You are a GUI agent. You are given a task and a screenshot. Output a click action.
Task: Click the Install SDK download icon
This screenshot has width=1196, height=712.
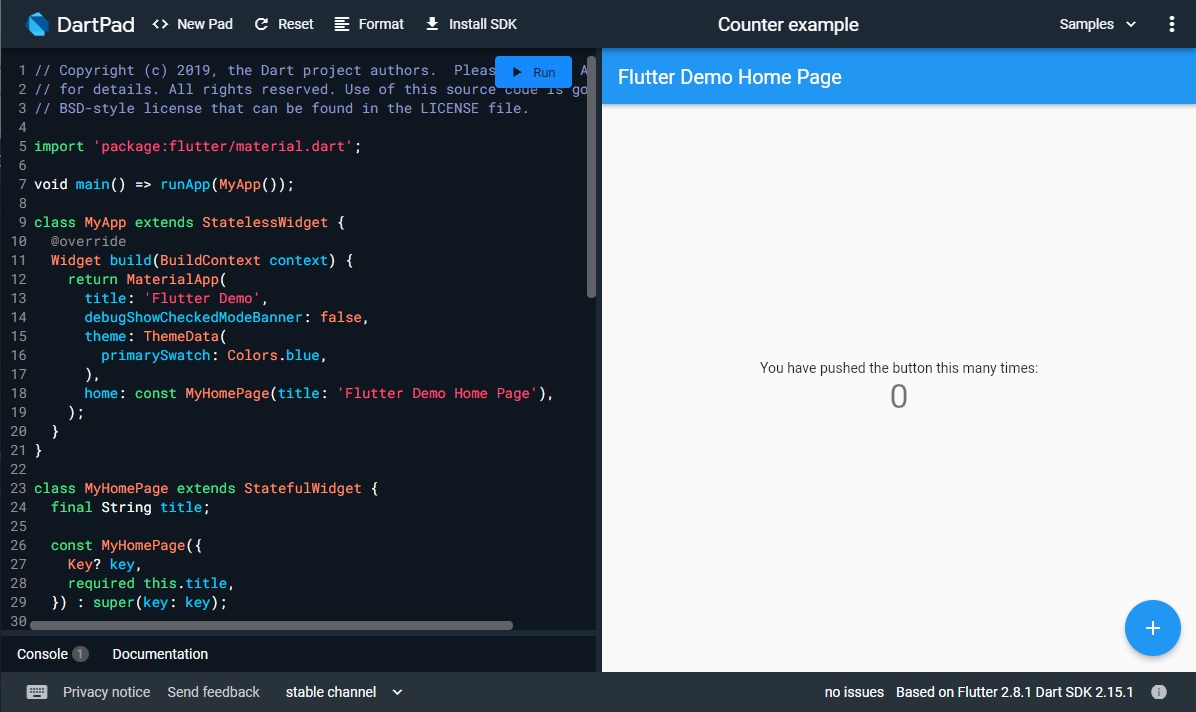click(x=432, y=24)
